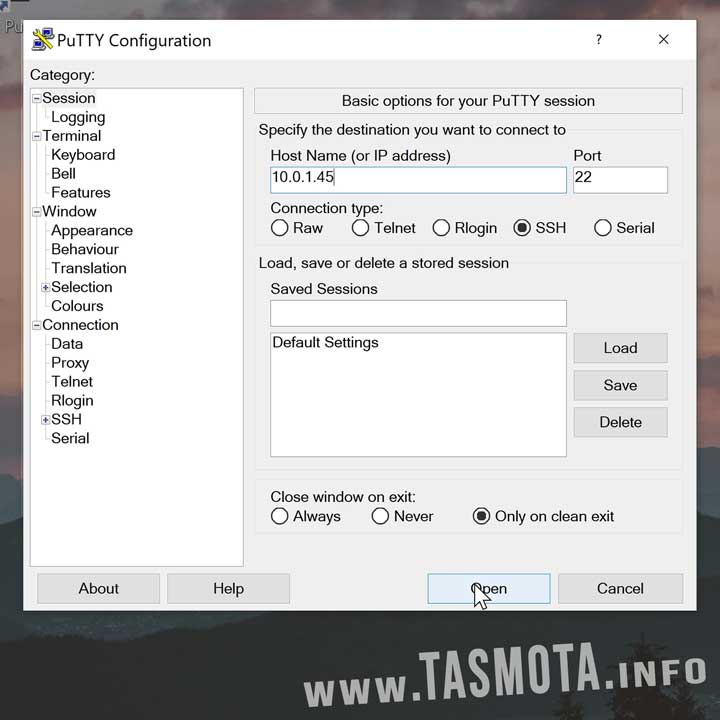Focus the Saved Sessions name field
The image size is (720, 720).
(x=418, y=313)
